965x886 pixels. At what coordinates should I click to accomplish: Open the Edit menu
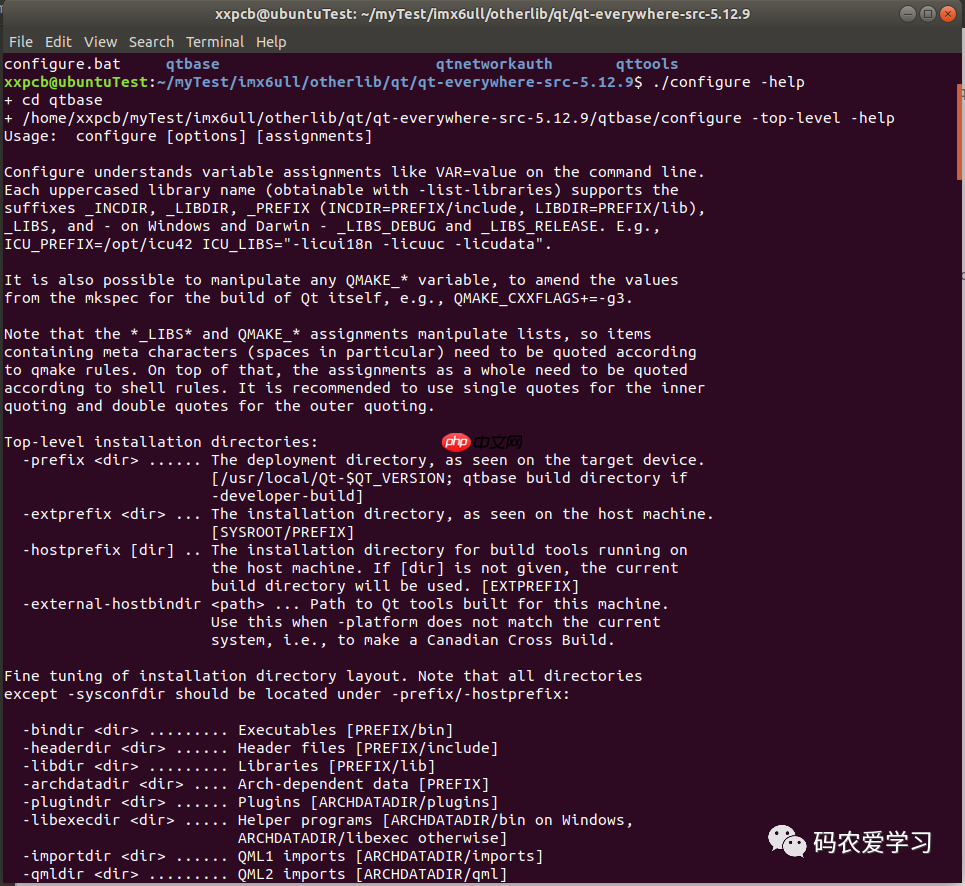(x=57, y=42)
